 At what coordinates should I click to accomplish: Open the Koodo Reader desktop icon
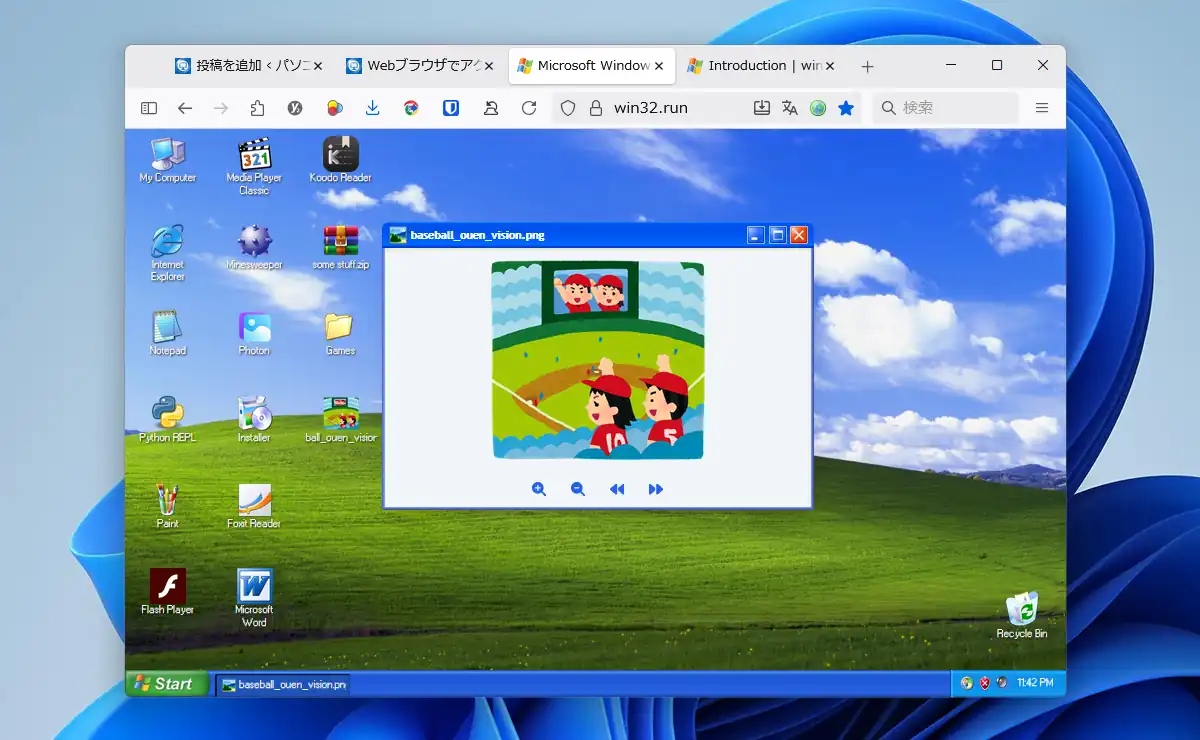tap(340, 156)
